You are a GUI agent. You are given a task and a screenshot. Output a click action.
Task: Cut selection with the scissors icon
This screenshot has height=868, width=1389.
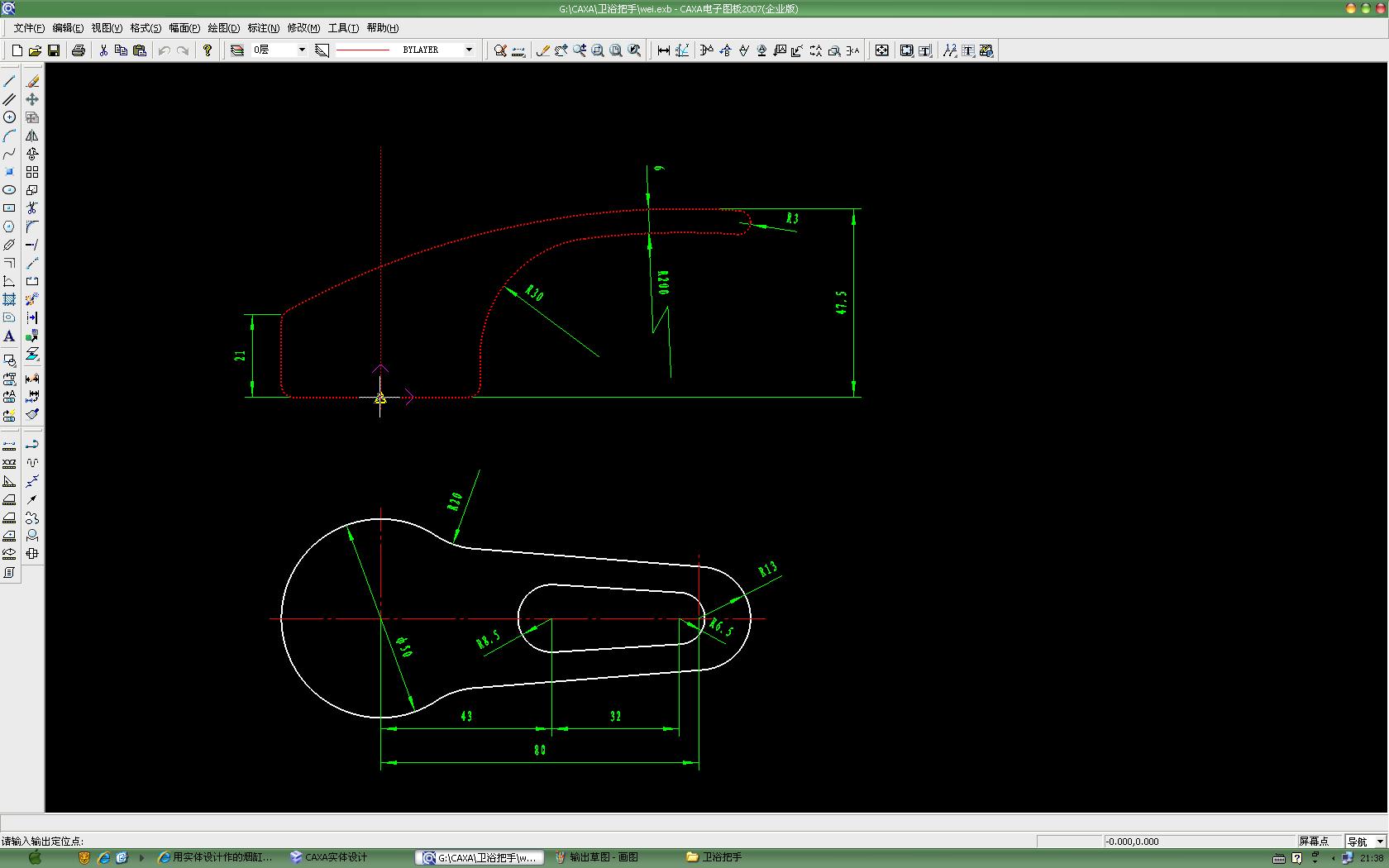pos(103,50)
